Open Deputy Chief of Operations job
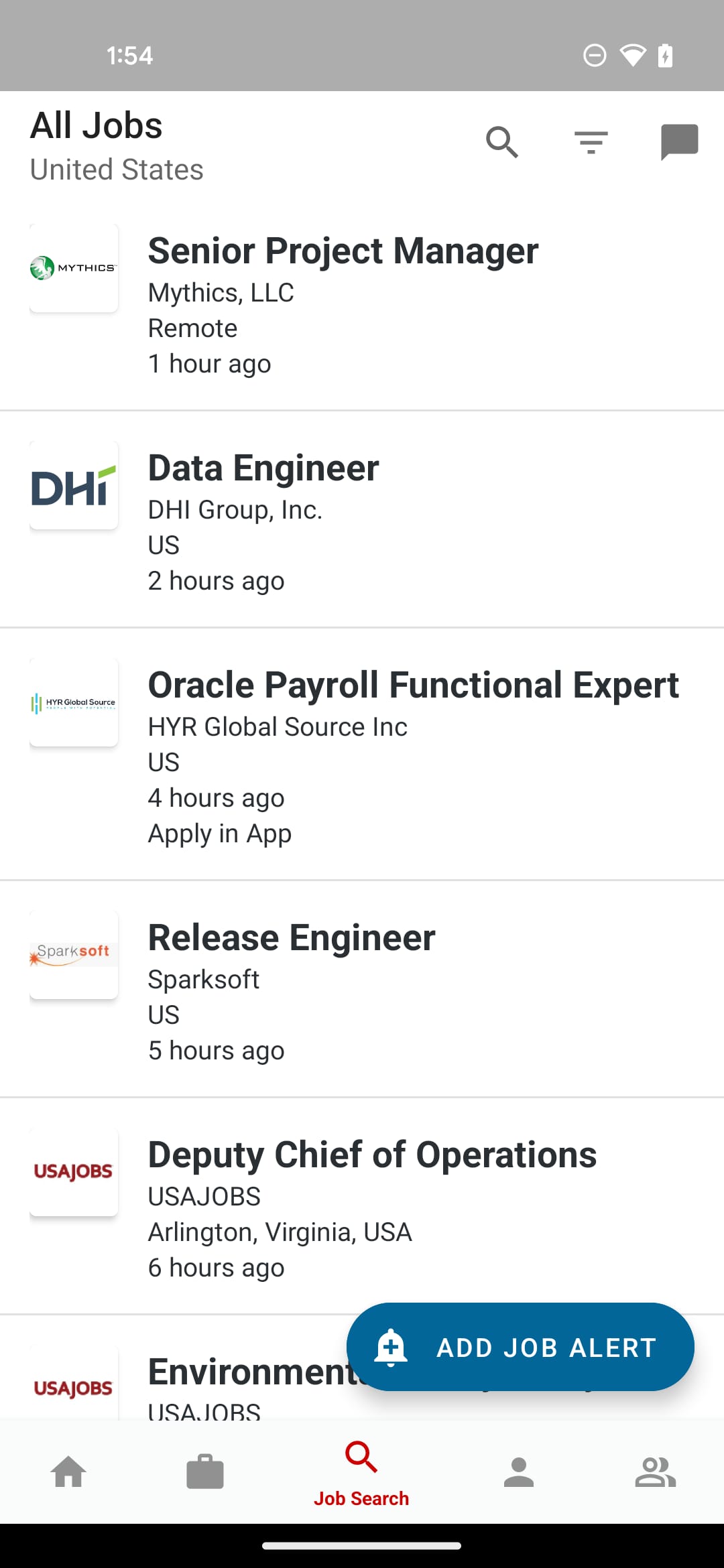This screenshot has width=724, height=1568. click(x=372, y=1155)
